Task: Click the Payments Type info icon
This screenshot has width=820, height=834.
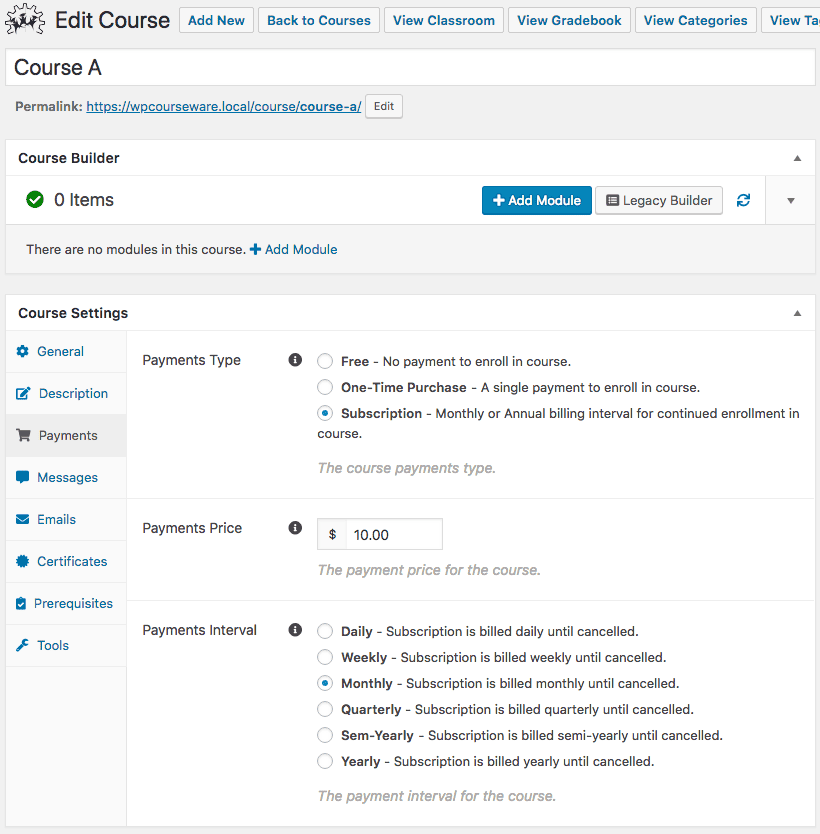Action: 295,360
